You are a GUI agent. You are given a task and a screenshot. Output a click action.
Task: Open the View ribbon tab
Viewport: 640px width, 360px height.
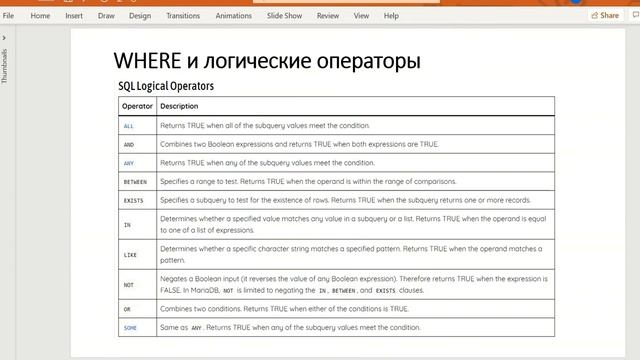[x=361, y=16]
